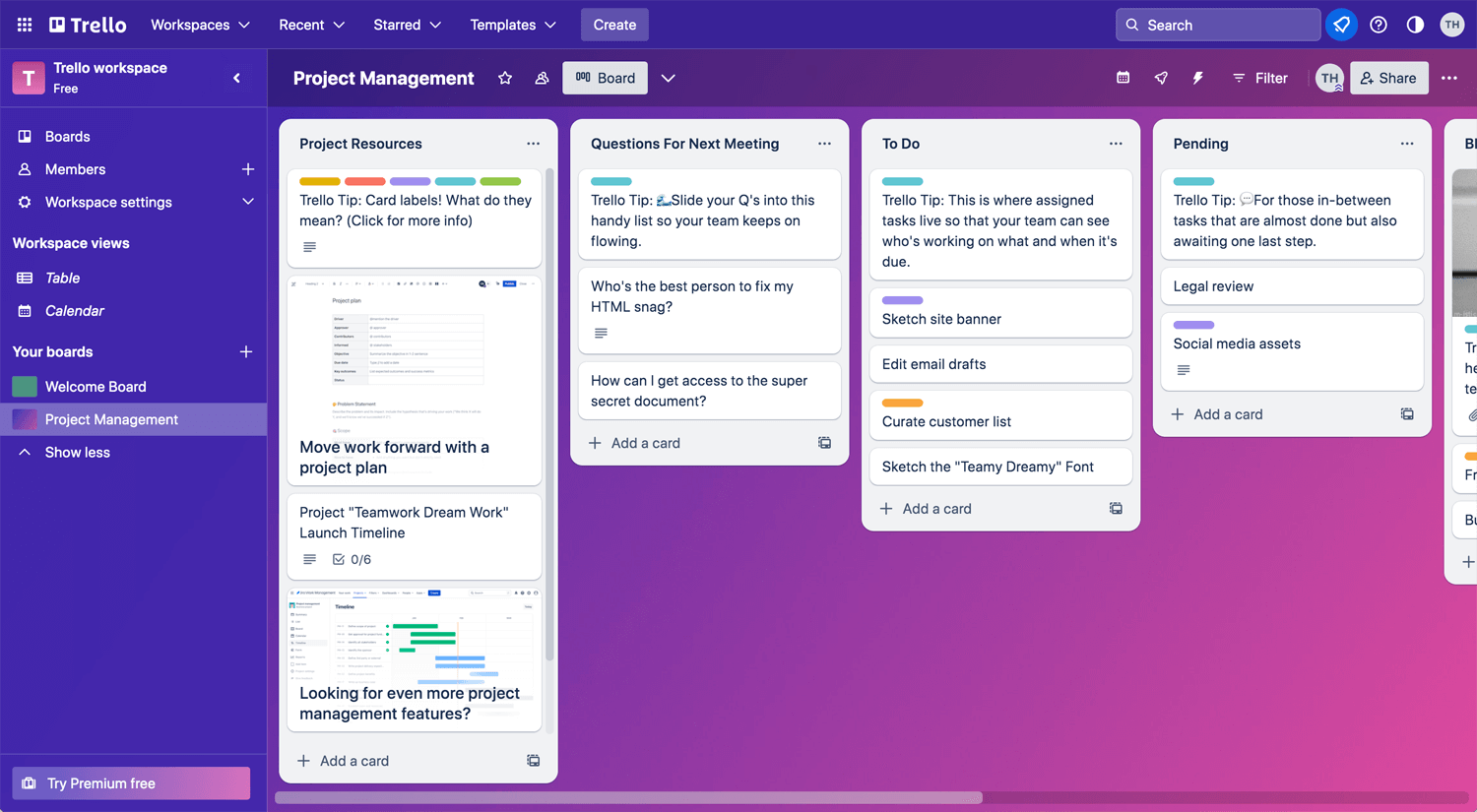This screenshot has height=812, width=1477.
Task: Open the Recent dropdown menu
Action: (x=312, y=25)
